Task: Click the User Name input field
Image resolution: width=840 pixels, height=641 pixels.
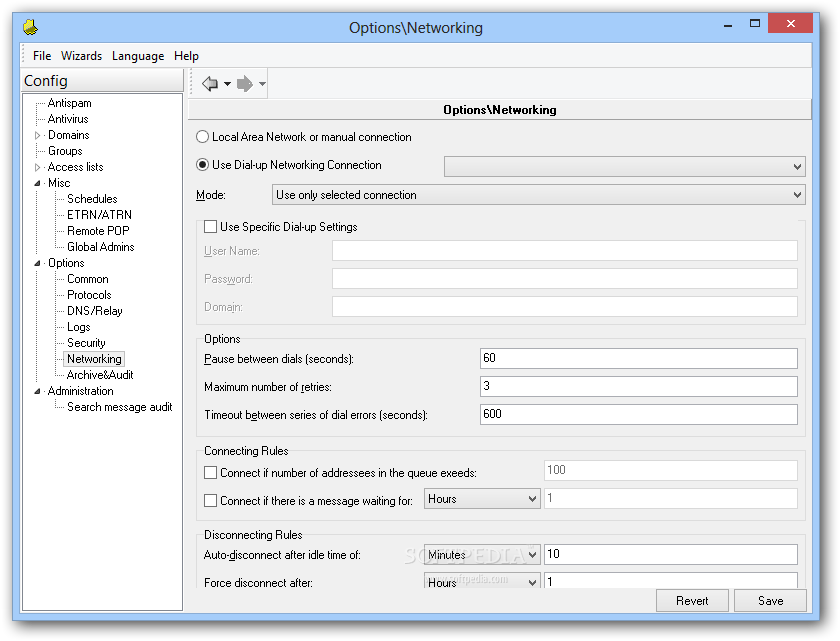Action: click(x=565, y=251)
